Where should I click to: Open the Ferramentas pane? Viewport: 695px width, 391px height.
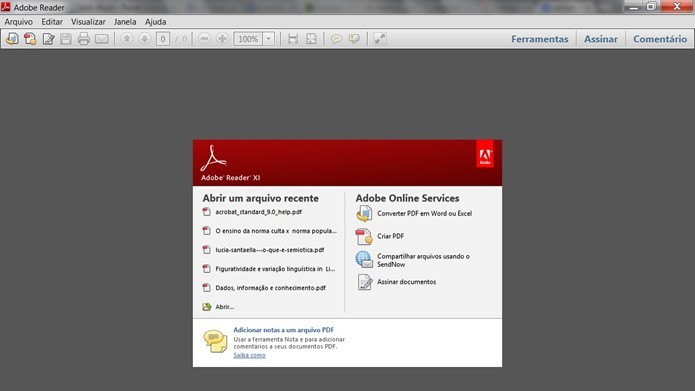539,39
